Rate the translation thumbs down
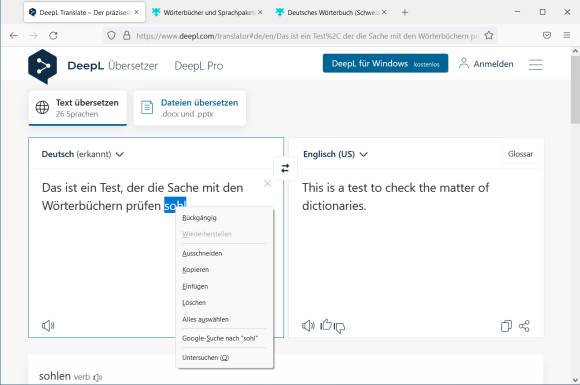 (339, 327)
